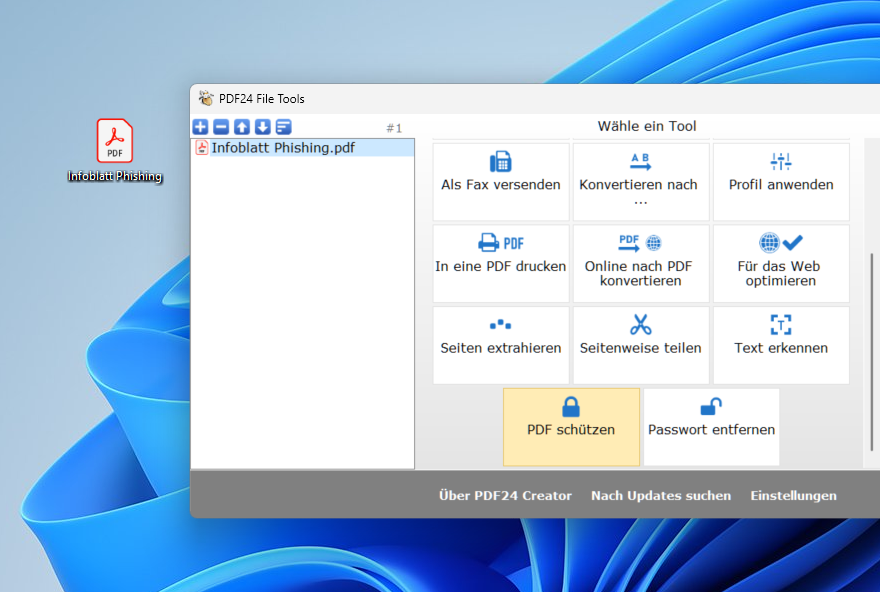Move selected file up with arrow icon
The height and width of the screenshot is (592, 880).
tap(242, 127)
